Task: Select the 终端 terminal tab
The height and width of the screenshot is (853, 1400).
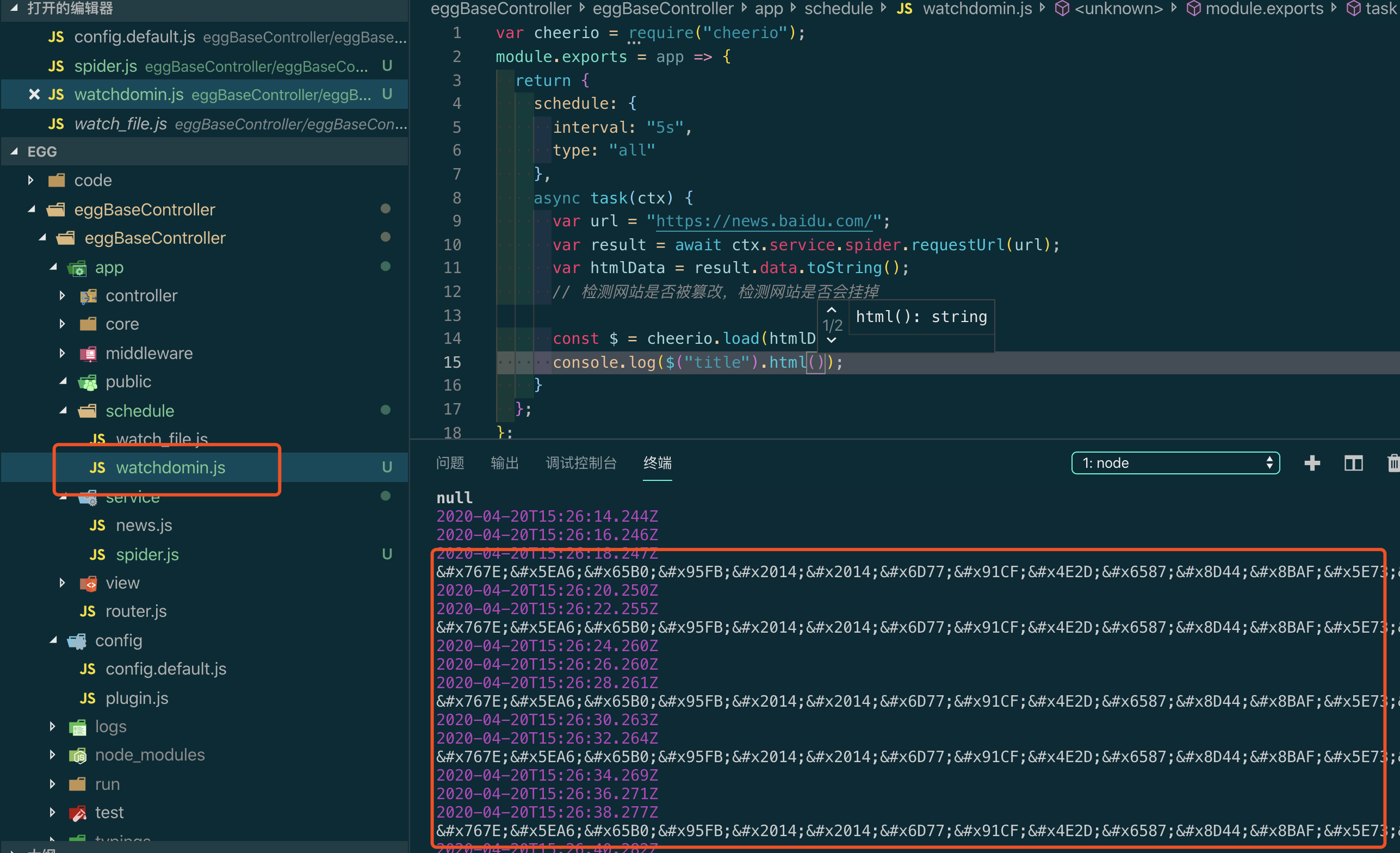Action: pyautogui.click(x=658, y=462)
